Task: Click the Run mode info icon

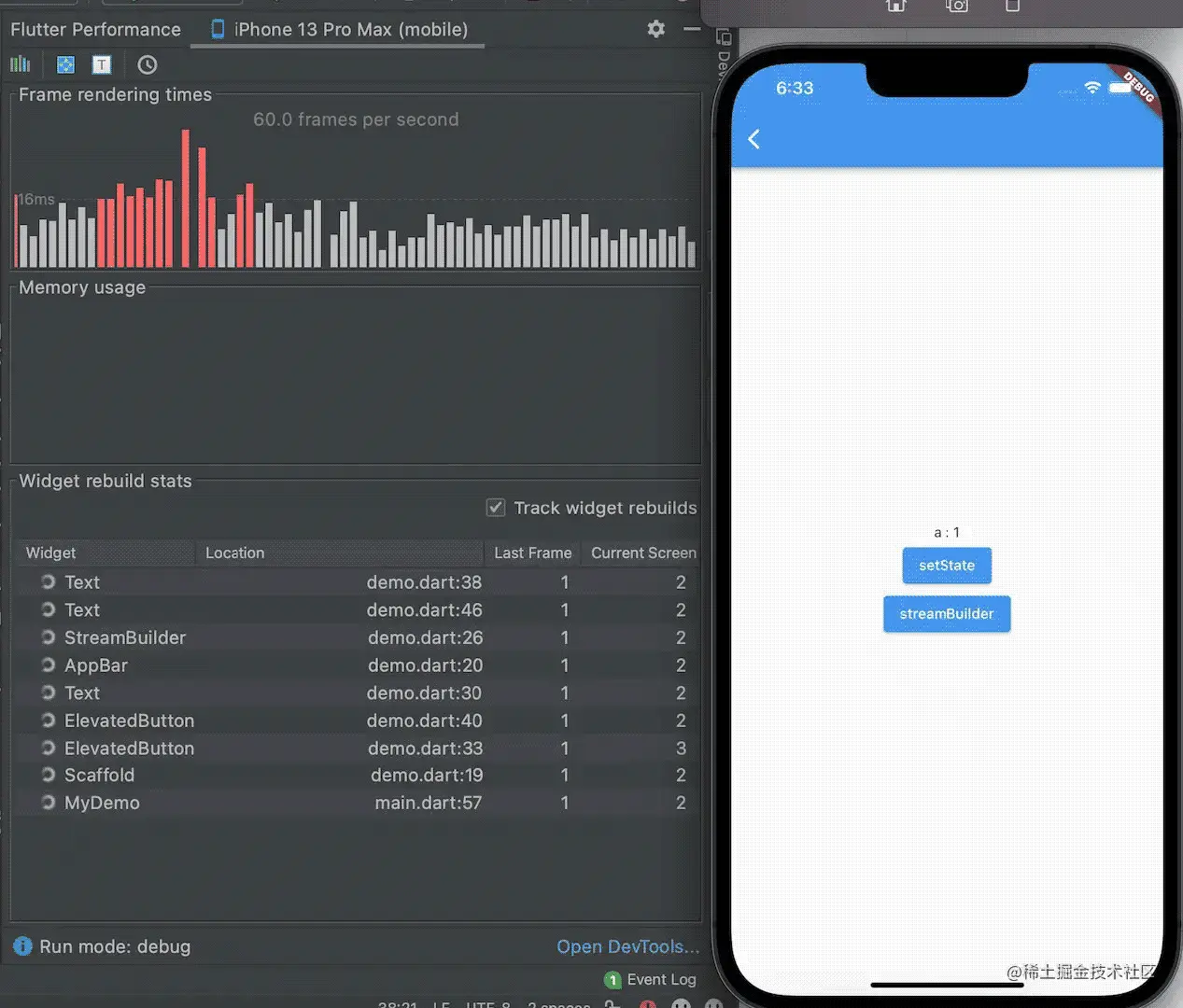Action: tap(22, 946)
